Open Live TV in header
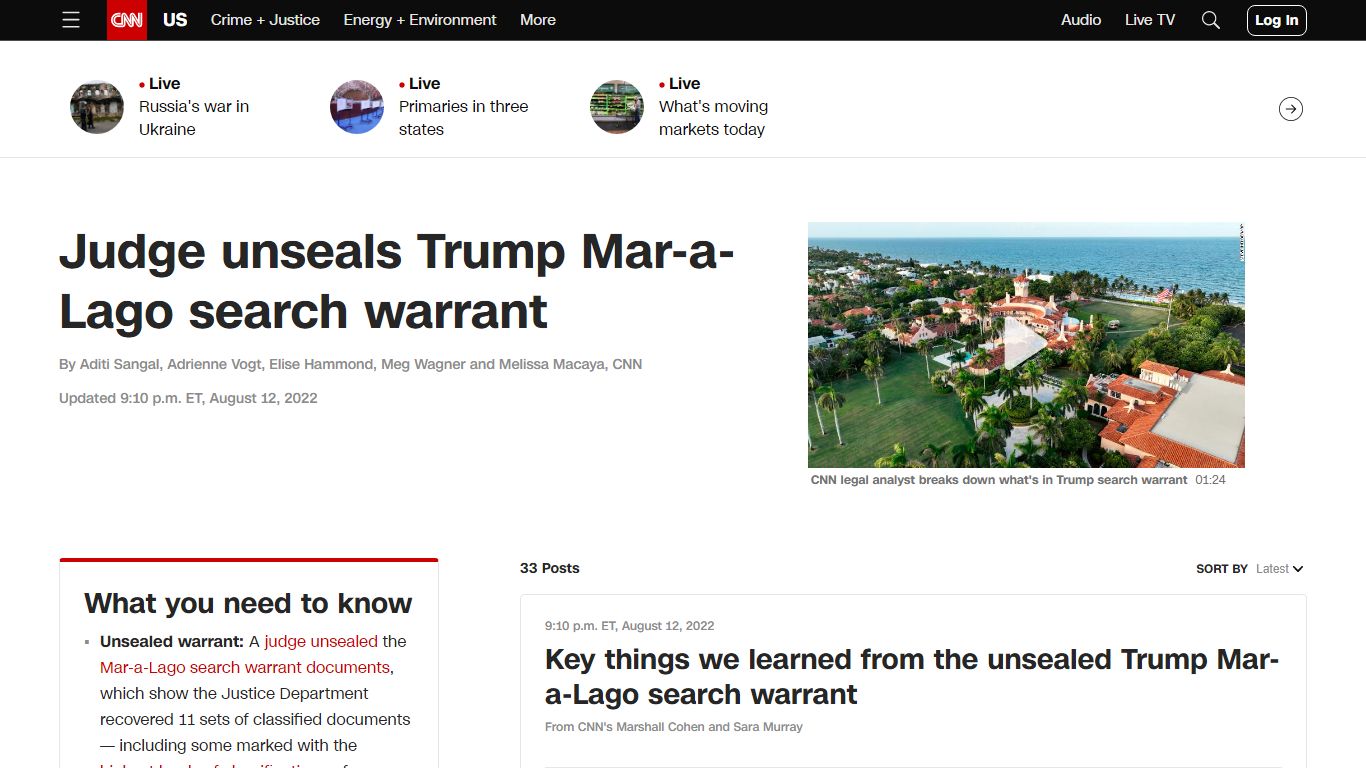 pyautogui.click(x=1150, y=20)
